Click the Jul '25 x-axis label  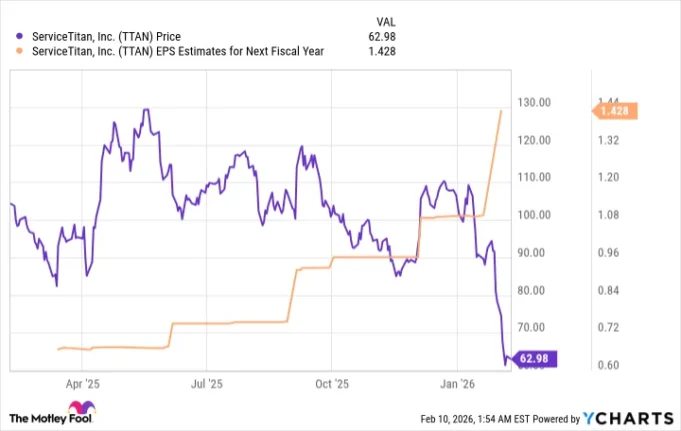click(x=206, y=383)
